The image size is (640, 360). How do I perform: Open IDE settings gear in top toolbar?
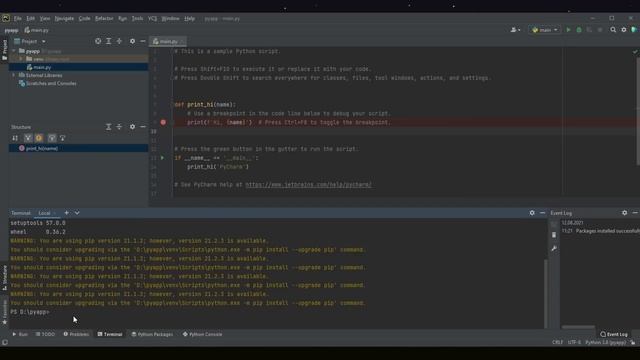(624, 30)
